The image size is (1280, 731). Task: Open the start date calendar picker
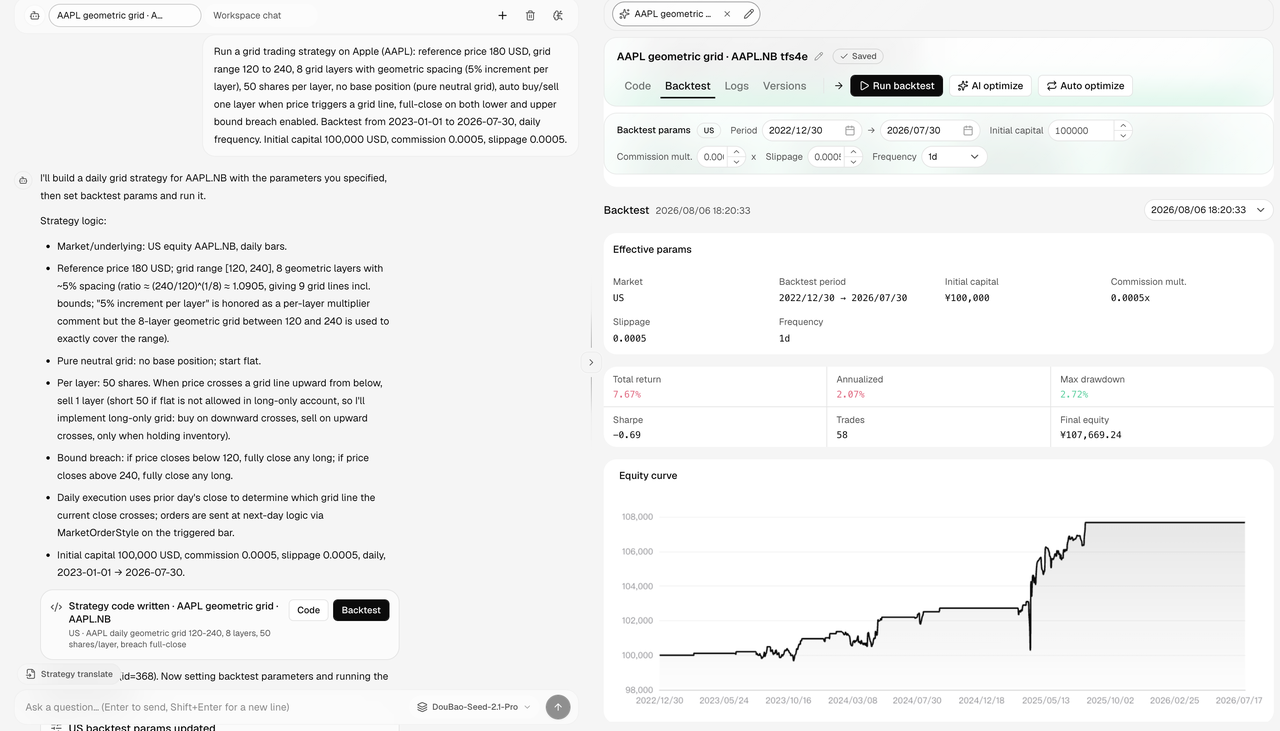[850, 131]
